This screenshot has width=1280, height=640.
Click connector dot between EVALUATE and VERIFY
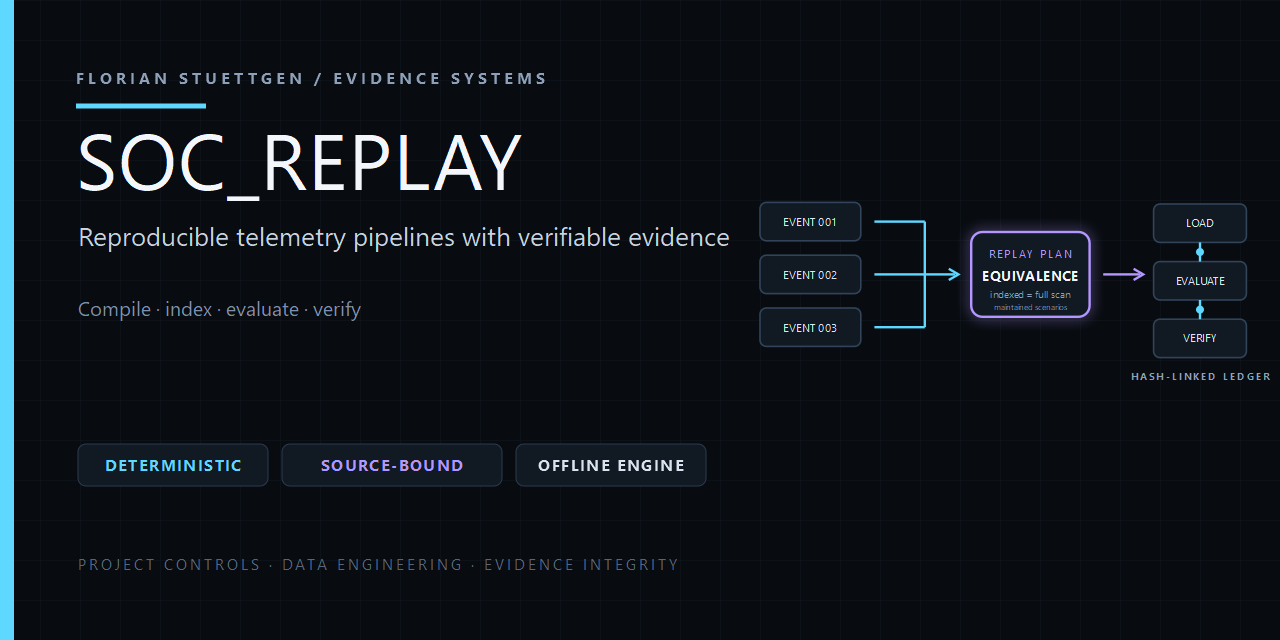click(1200, 310)
